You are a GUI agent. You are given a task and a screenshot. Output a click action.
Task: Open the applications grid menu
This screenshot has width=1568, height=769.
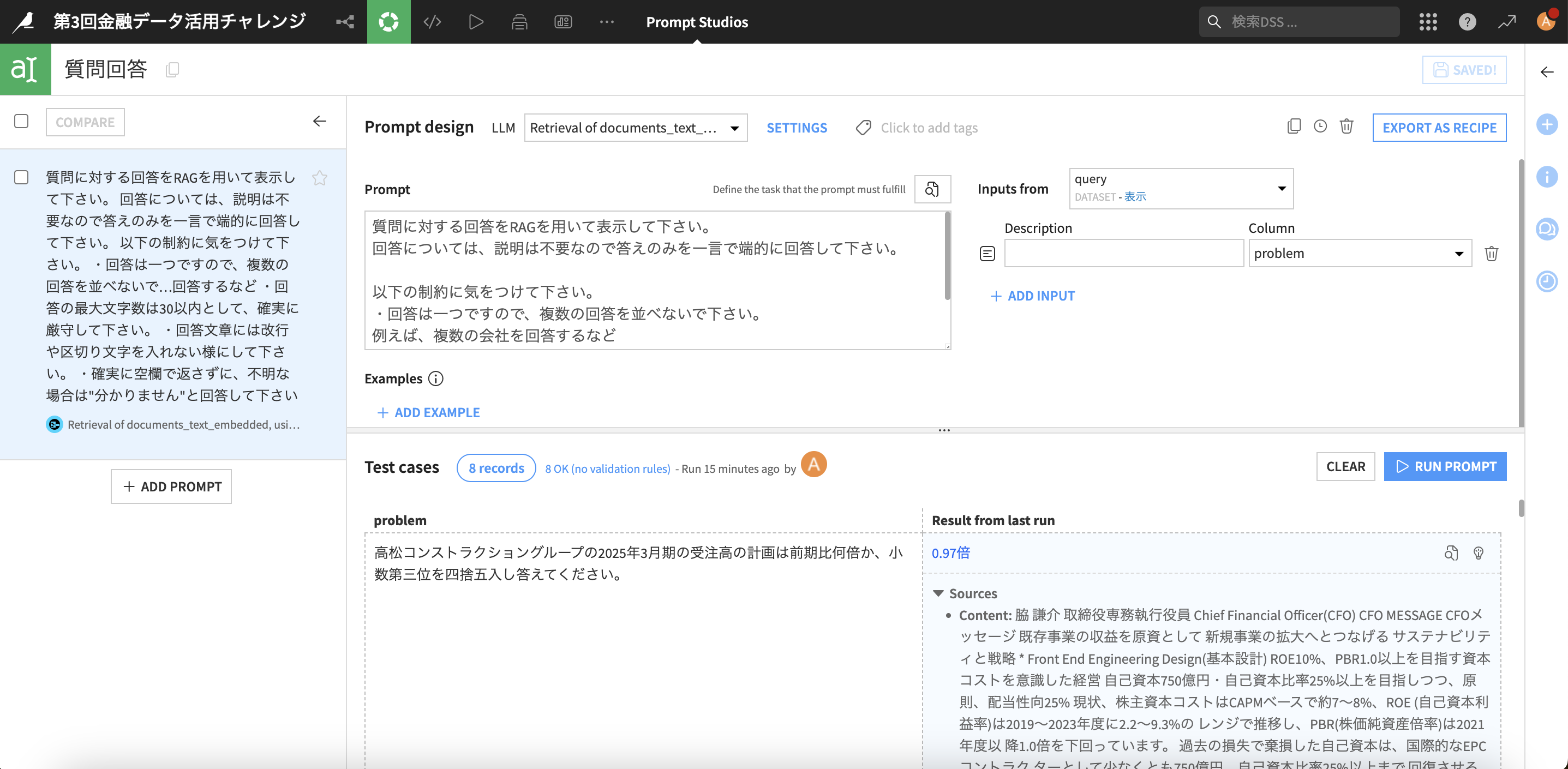click(x=1427, y=22)
